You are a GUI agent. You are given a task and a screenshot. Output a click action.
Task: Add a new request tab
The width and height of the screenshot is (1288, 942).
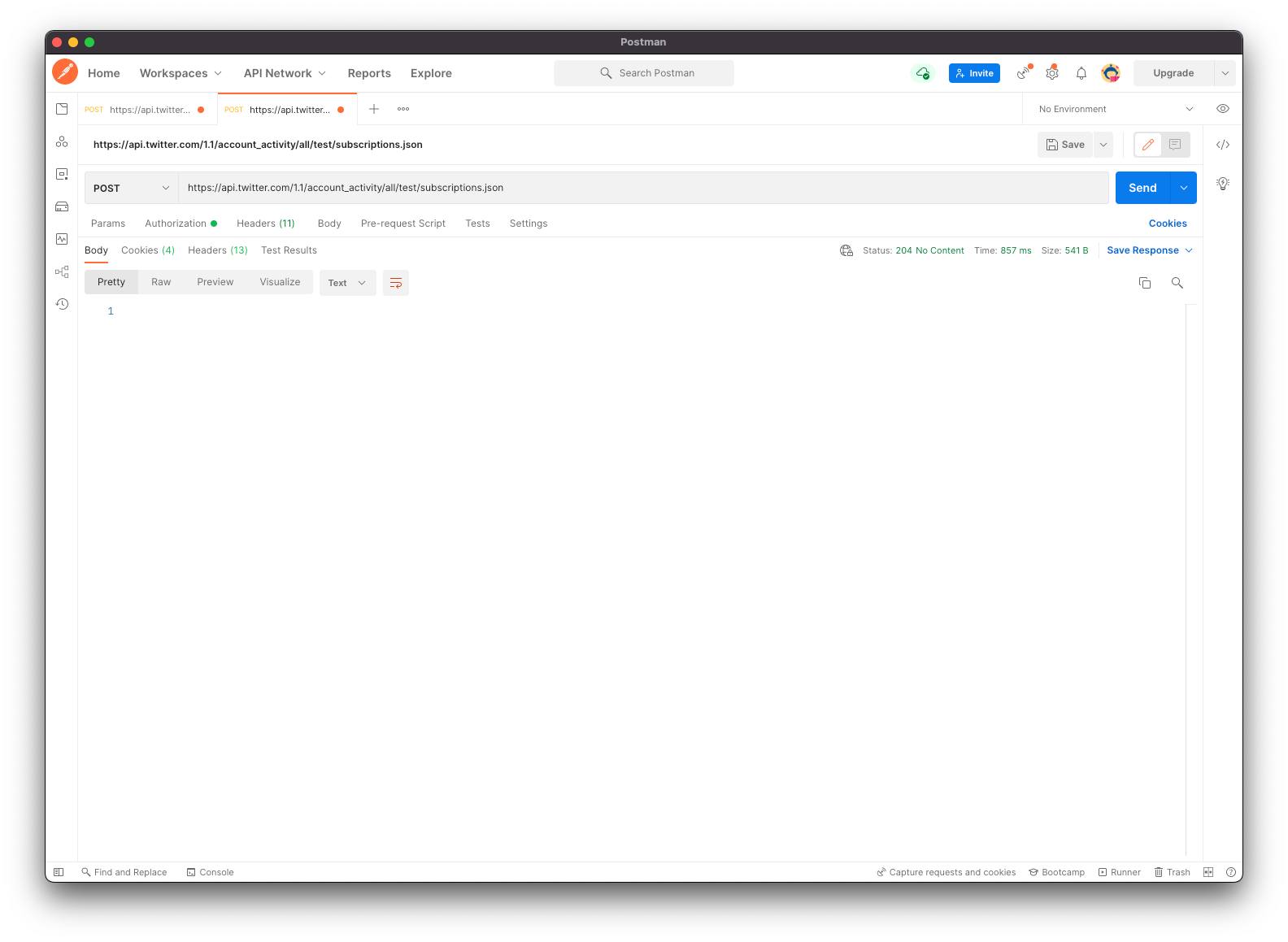click(x=374, y=109)
